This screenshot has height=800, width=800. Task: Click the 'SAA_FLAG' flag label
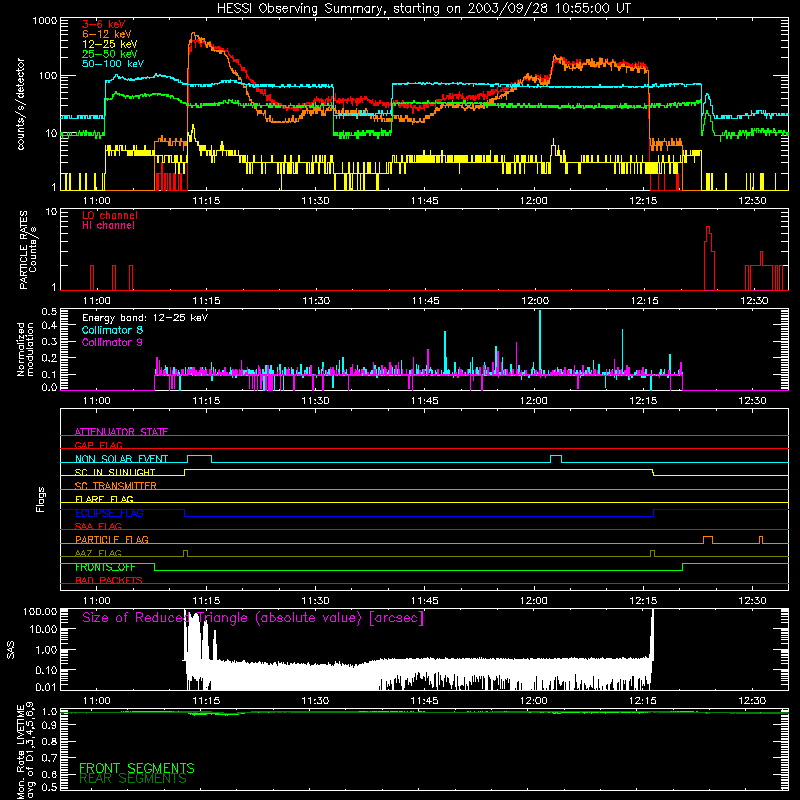(98, 526)
